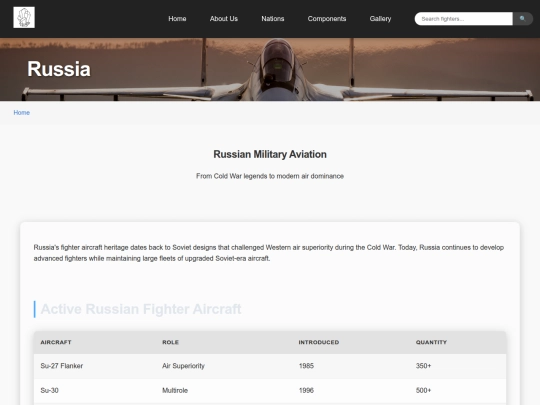This screenshot has height=405, width=540.
Task: Open the About Us page
Action: [224, 19]
